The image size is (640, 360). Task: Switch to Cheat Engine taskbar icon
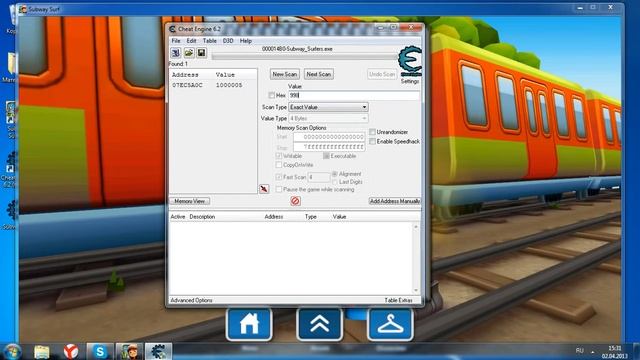tap(158, 351)
